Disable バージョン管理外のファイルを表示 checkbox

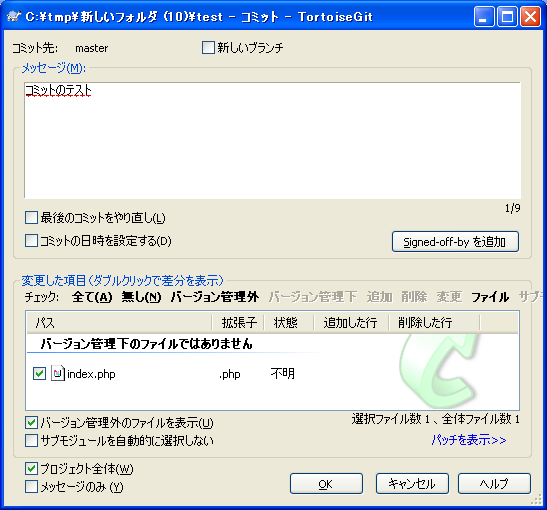(31, 423)
